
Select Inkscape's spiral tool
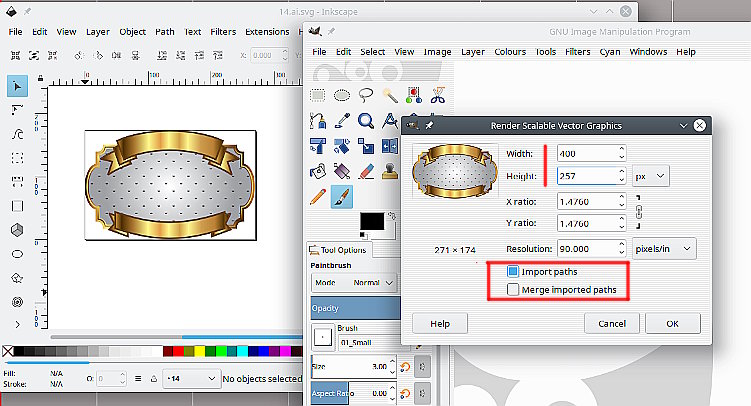17,302
